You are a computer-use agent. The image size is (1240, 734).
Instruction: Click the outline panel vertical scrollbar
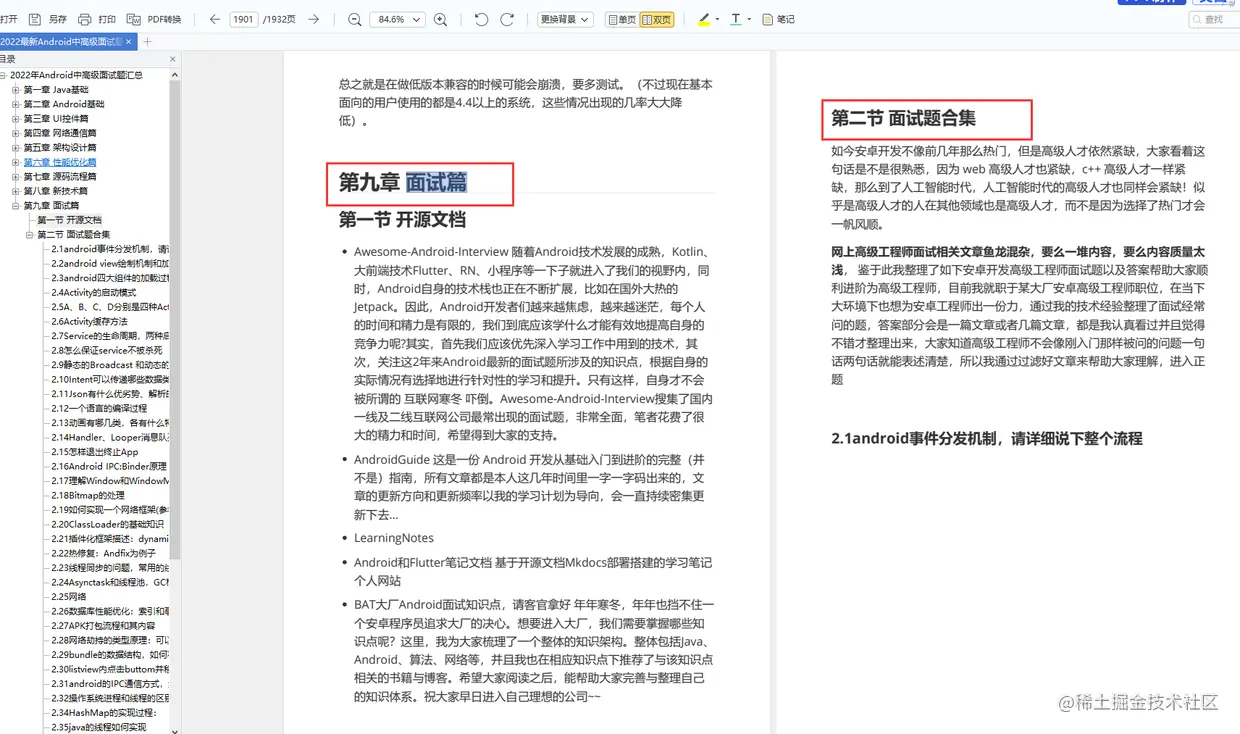(x=176, y=320)
